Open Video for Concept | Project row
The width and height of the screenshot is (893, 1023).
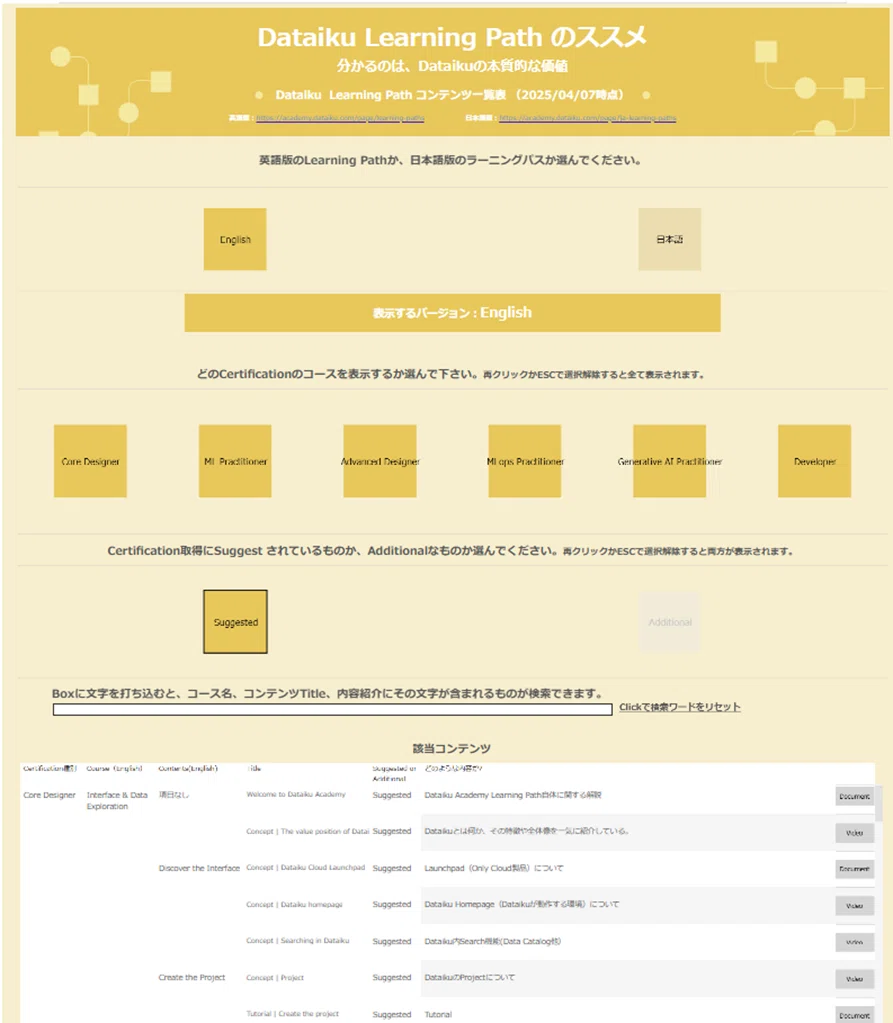[855, 979]
